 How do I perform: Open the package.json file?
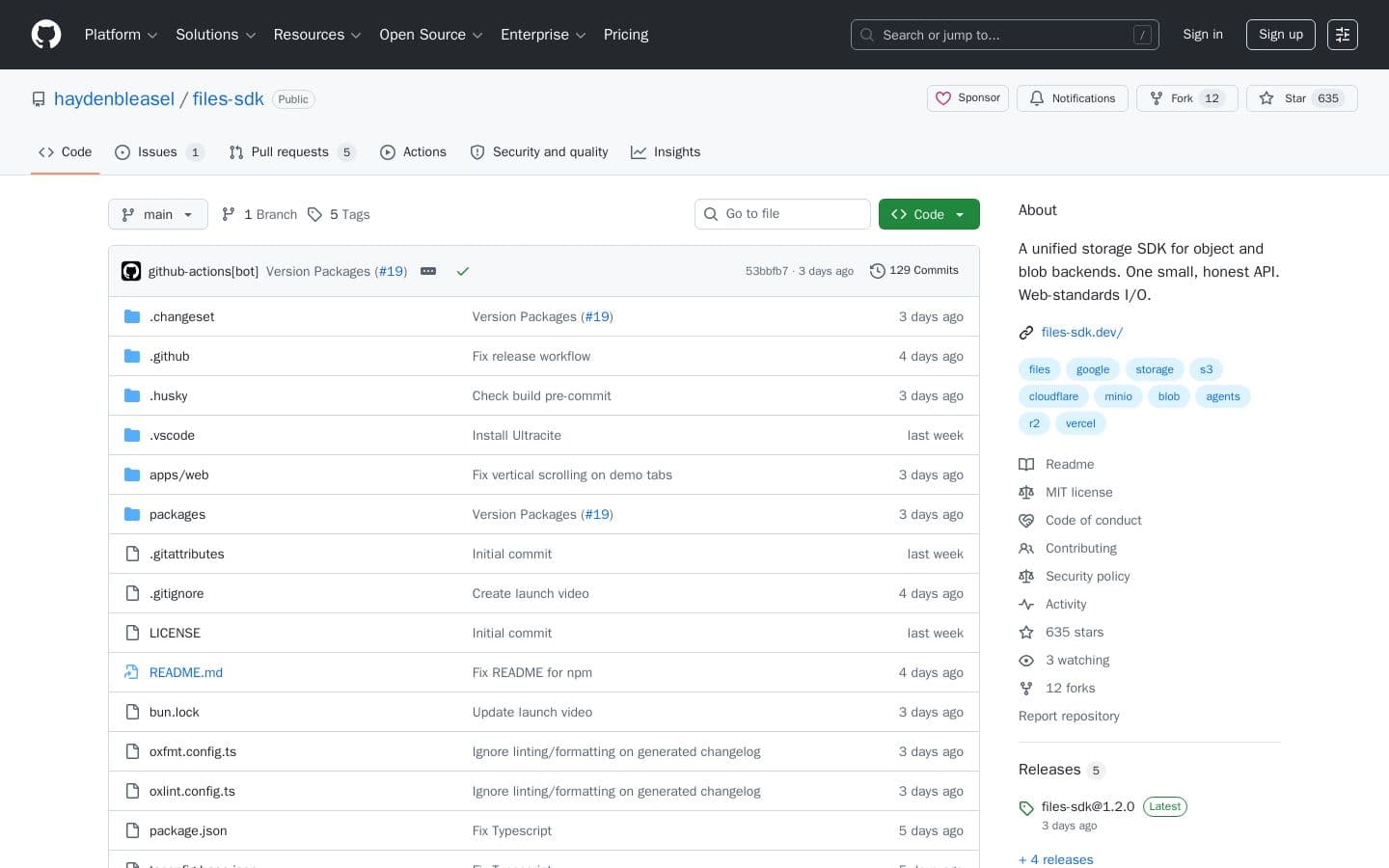[188, 830]
